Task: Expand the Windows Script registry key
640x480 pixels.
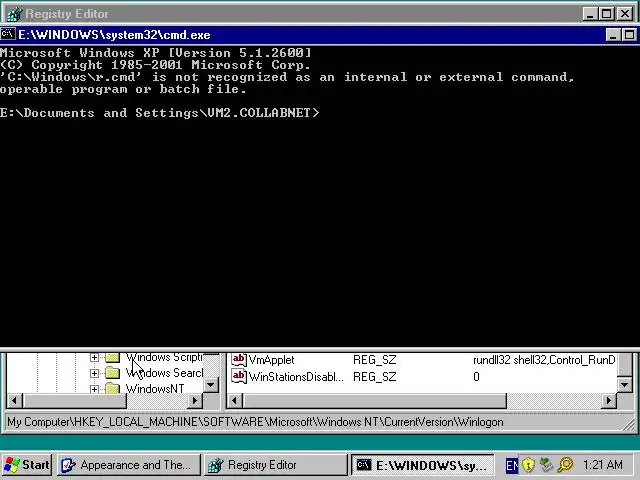Action: [x=94, y=358]
